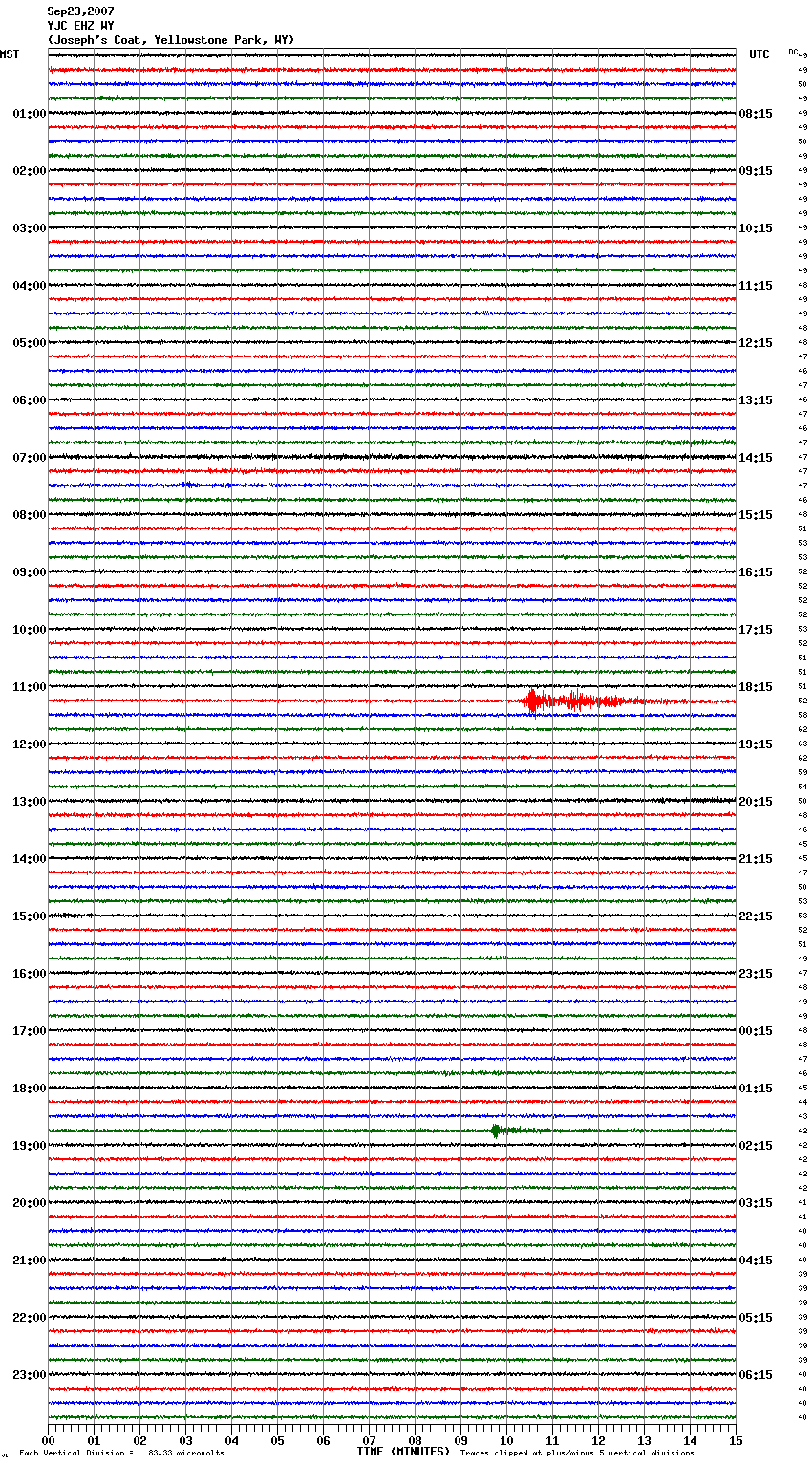Click the UTC column header
This screenshot has width=812, height=1466.
pyautogui.click(x=759, y=54)
